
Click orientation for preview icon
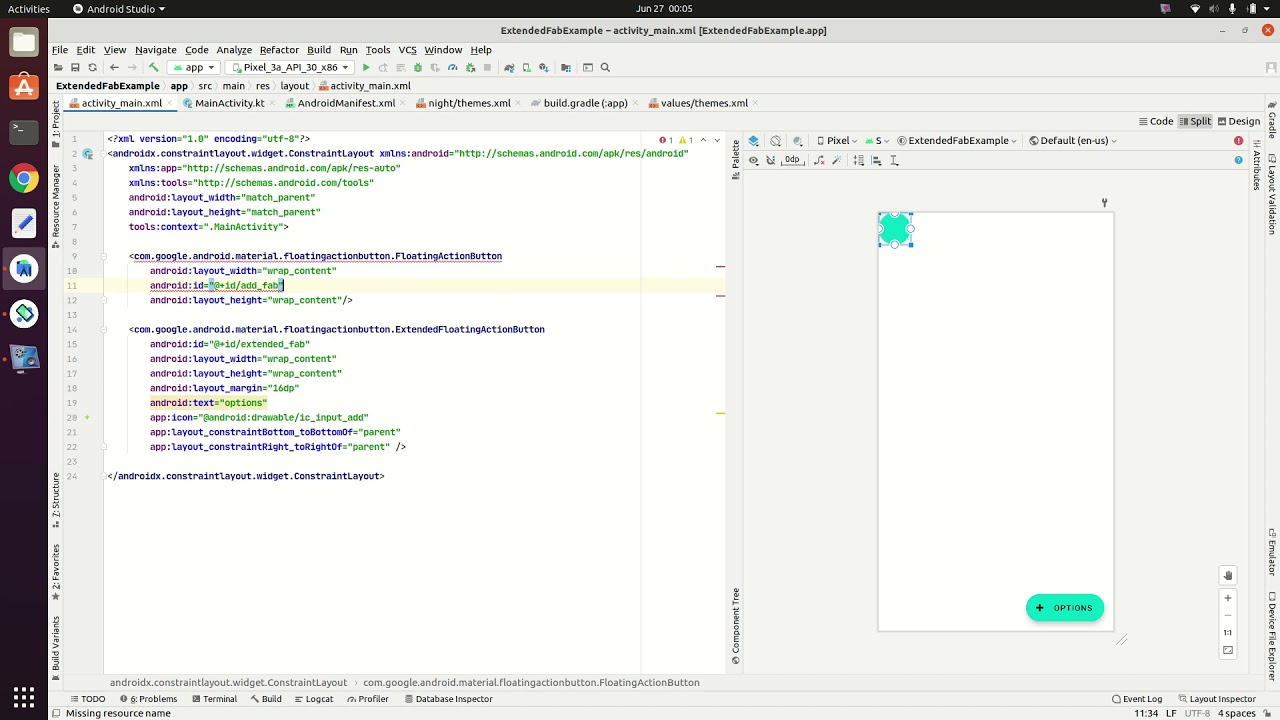tap(776, 141)
